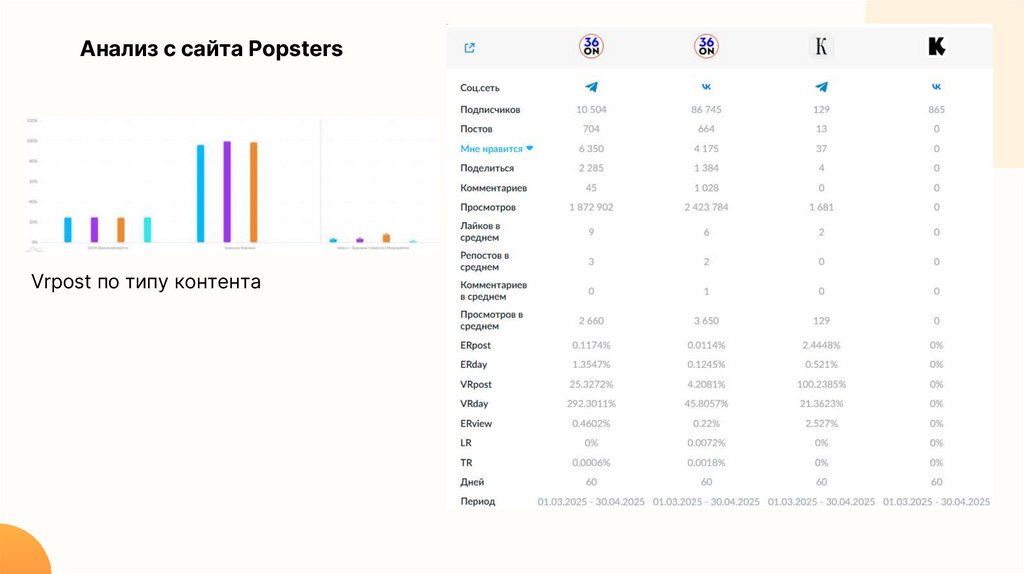The image size is (1024, 574).
Task: Click the 'Комментариев' row label
Action: point(493,188)
